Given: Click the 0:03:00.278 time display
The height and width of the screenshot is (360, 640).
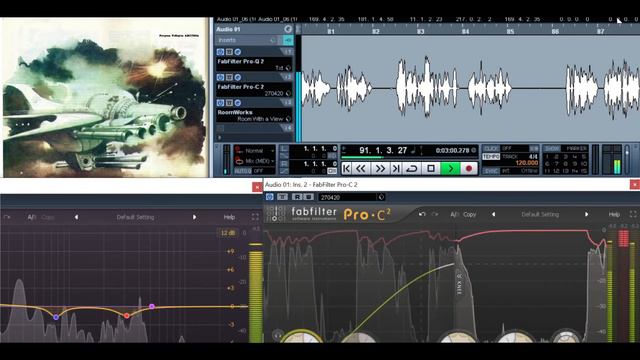Looking at the screenshot, I should [x=452, y=151].
